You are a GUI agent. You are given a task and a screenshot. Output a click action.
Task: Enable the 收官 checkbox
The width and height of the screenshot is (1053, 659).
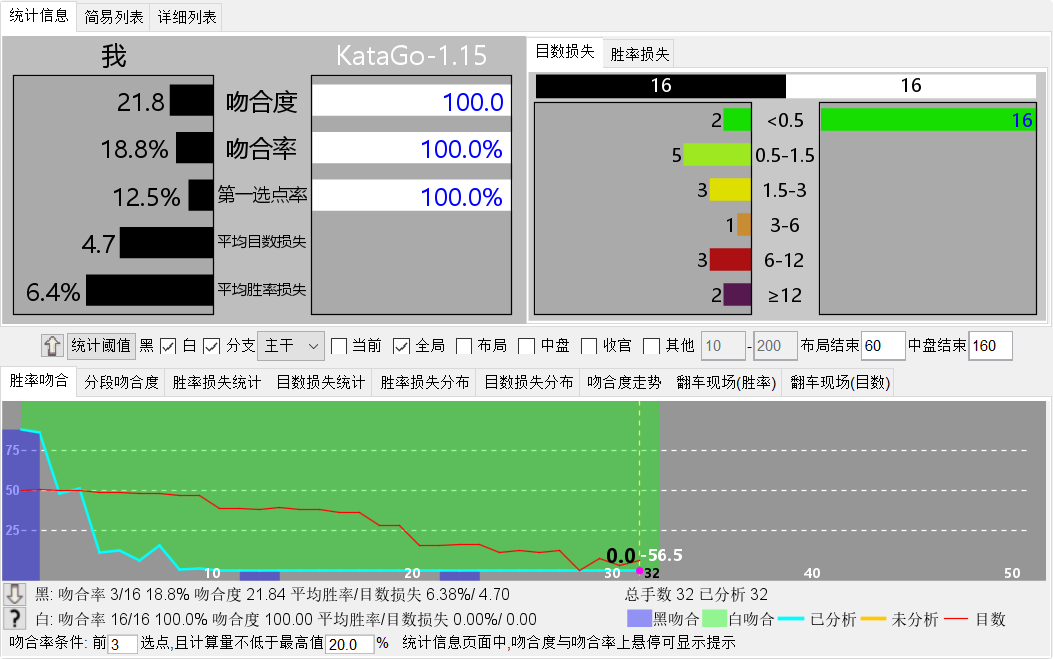click(589, 346)
